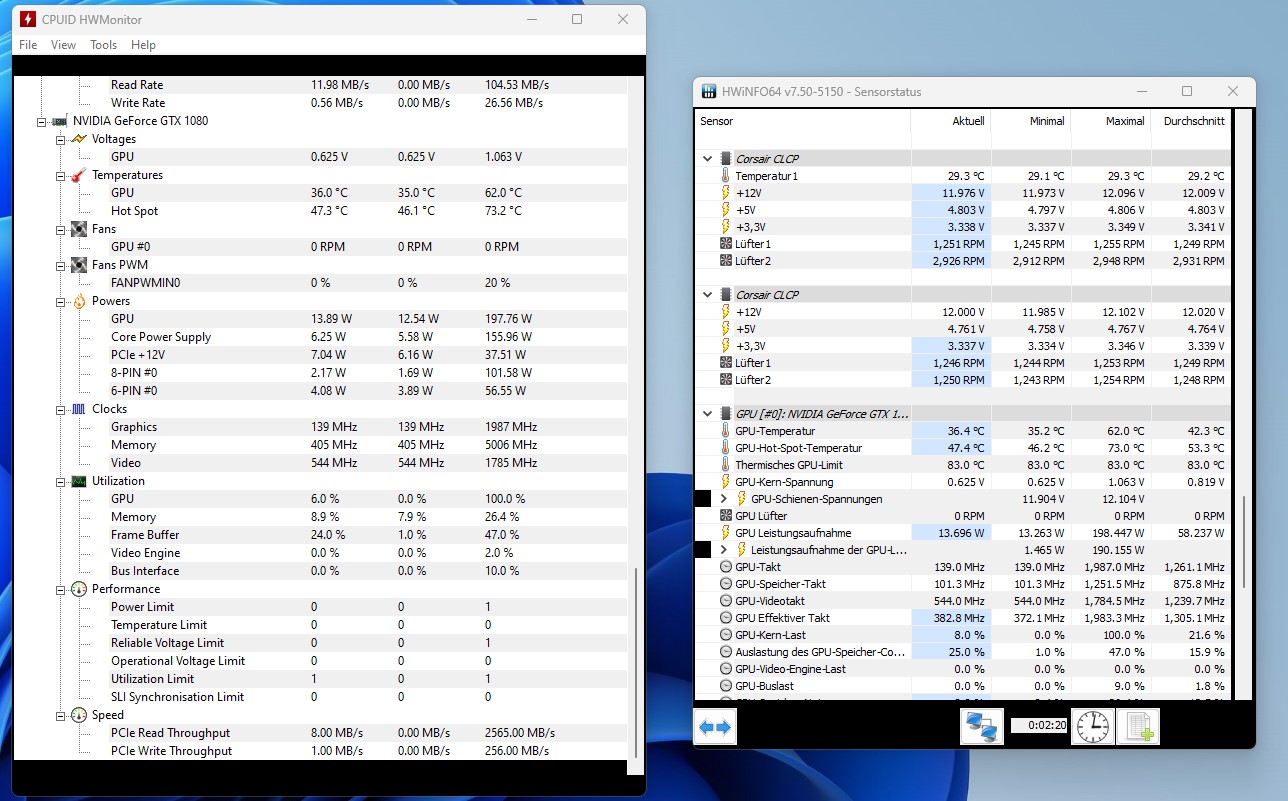Collapse the Utilization node in HWMonitor
1288x801 pixels.
61,481
